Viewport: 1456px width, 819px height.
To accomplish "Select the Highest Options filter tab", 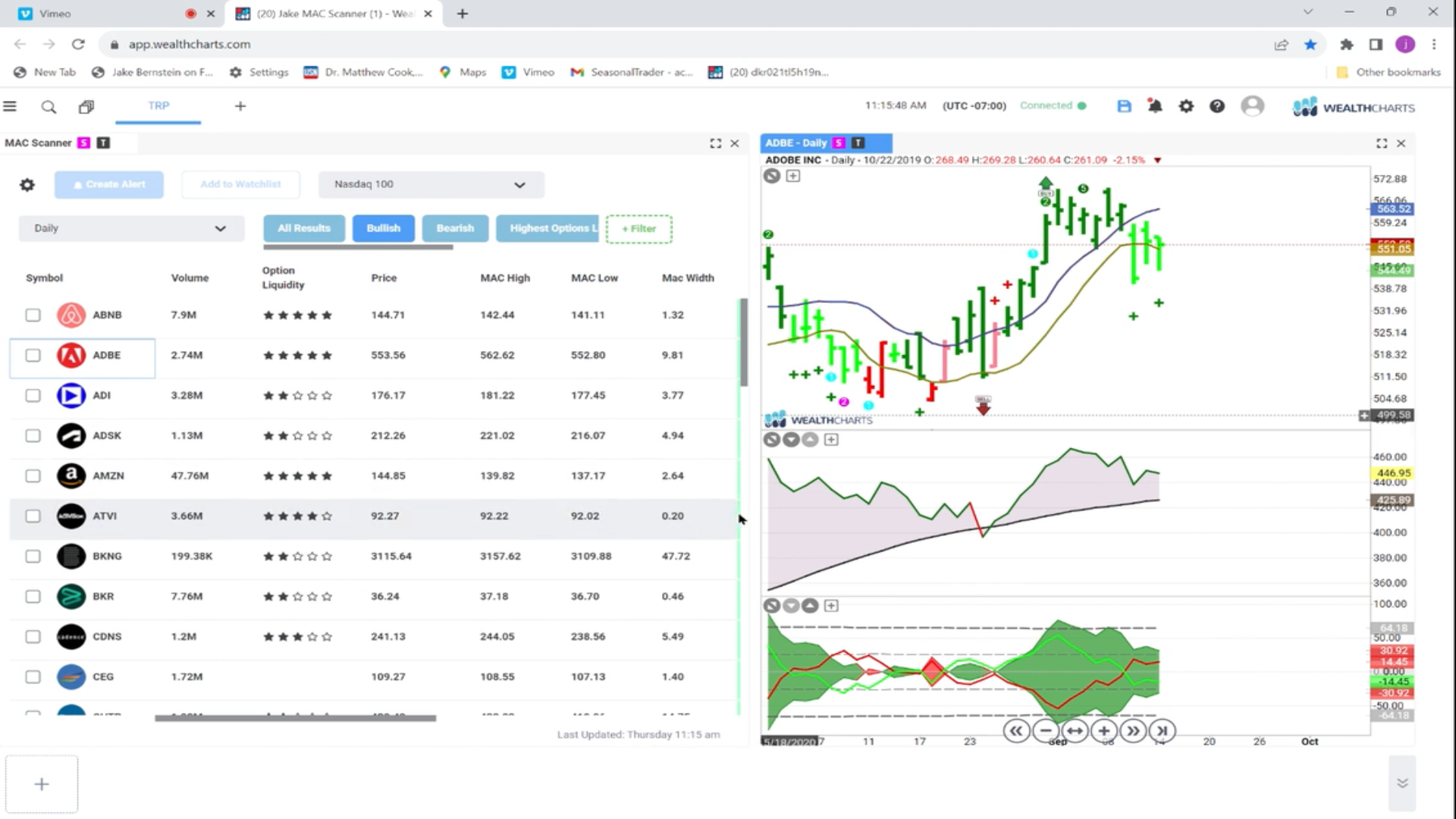I will pyautogui.click(x=548, y=228).
